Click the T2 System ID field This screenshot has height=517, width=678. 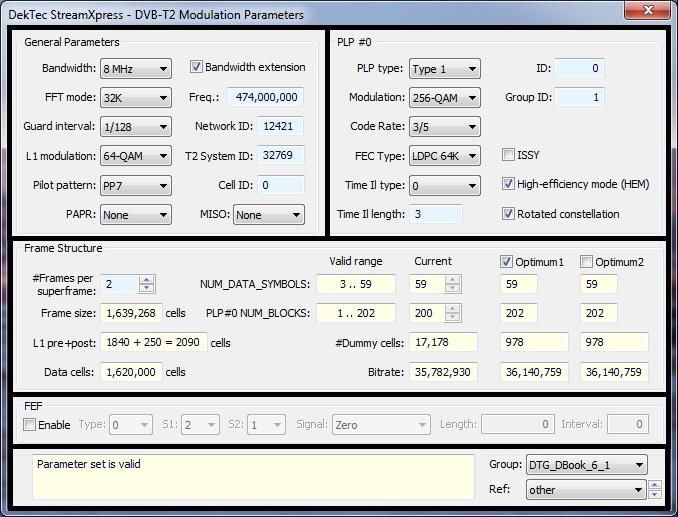click(280, 155)
